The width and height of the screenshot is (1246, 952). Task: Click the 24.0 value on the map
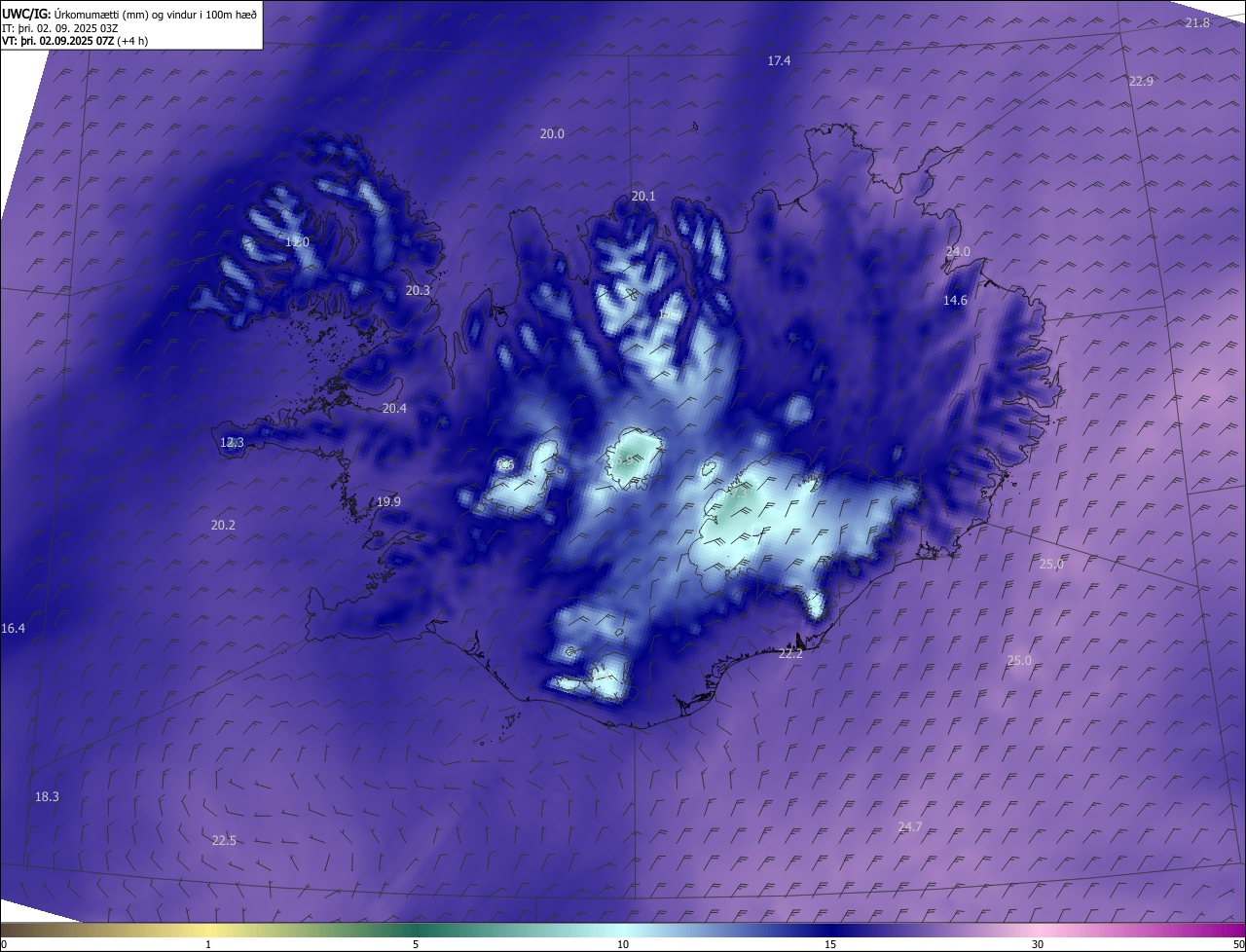(958, 251)
